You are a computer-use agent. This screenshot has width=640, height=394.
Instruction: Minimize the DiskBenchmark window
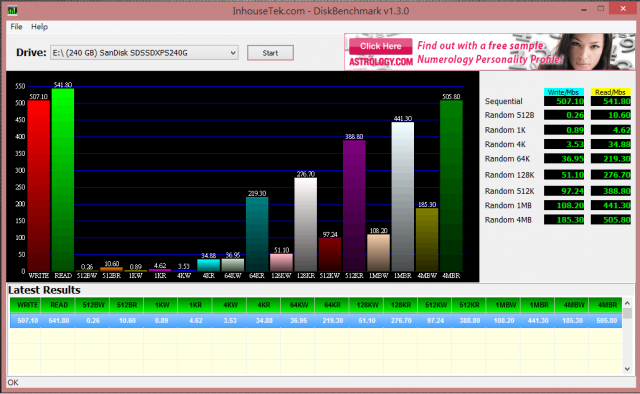584,9
